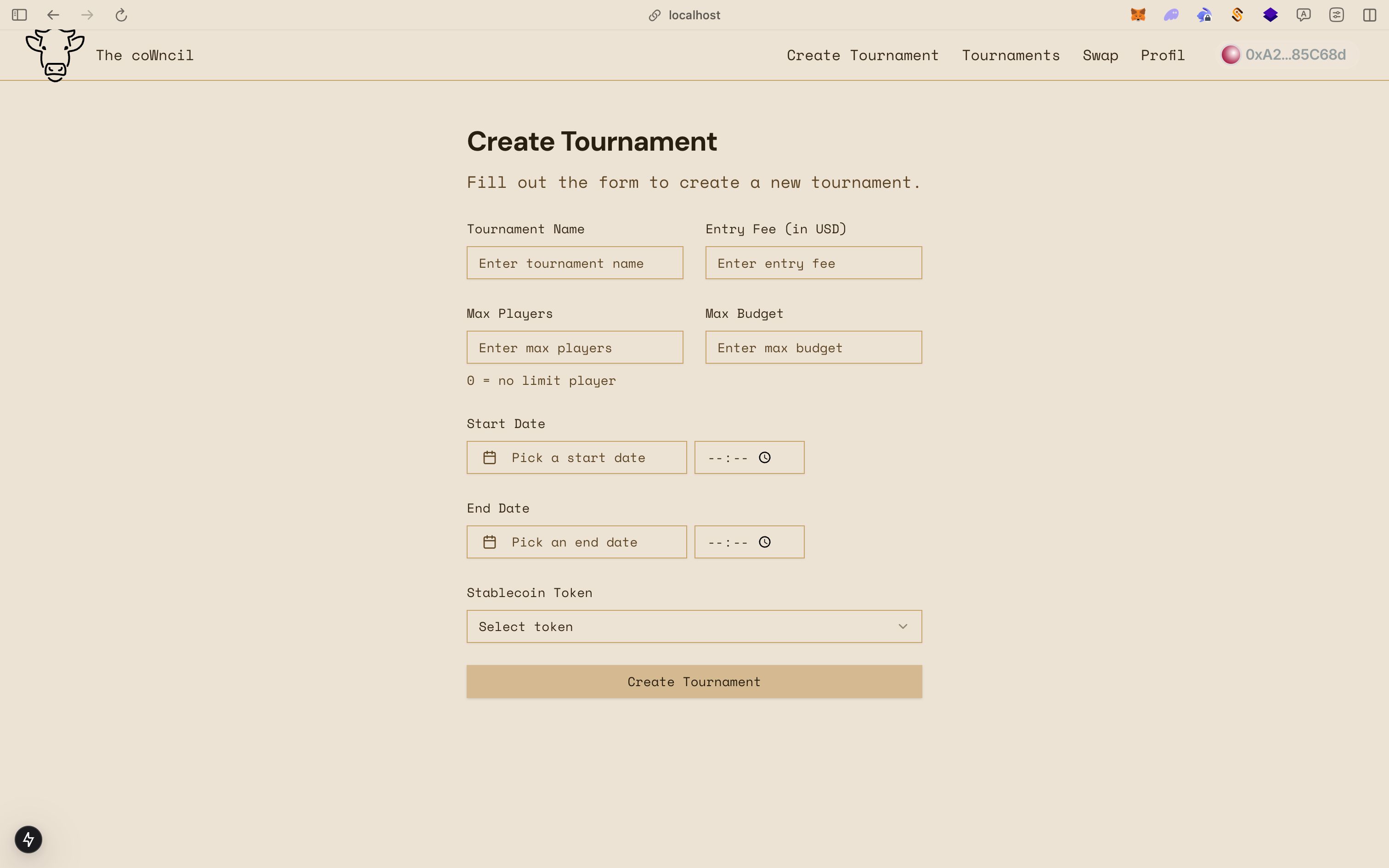This screenshot has height=868, width=1389.
Task: Open the Profil menu item
Action: [1163, 55]
